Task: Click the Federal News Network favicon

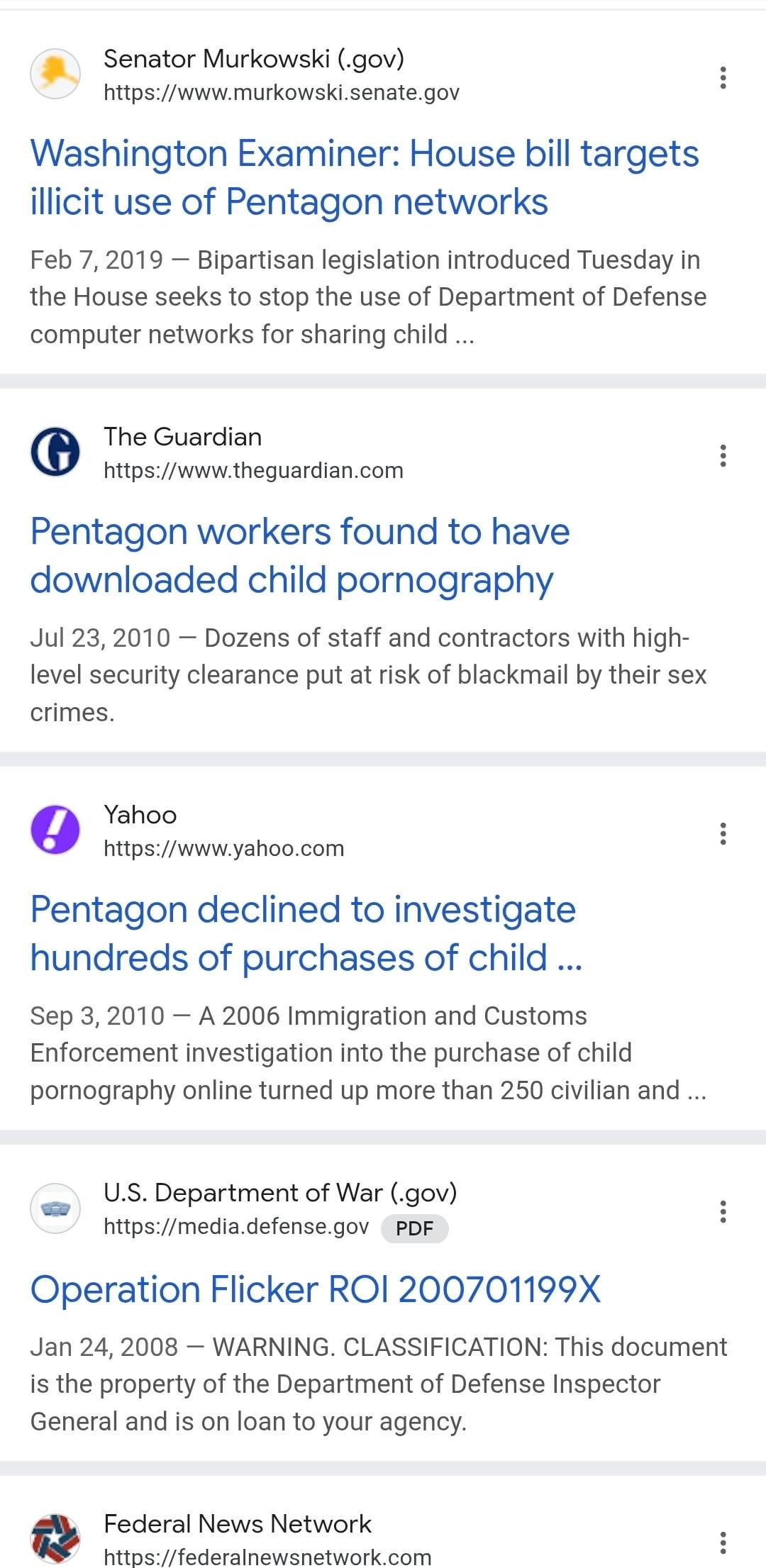Action: (55, 1539)
